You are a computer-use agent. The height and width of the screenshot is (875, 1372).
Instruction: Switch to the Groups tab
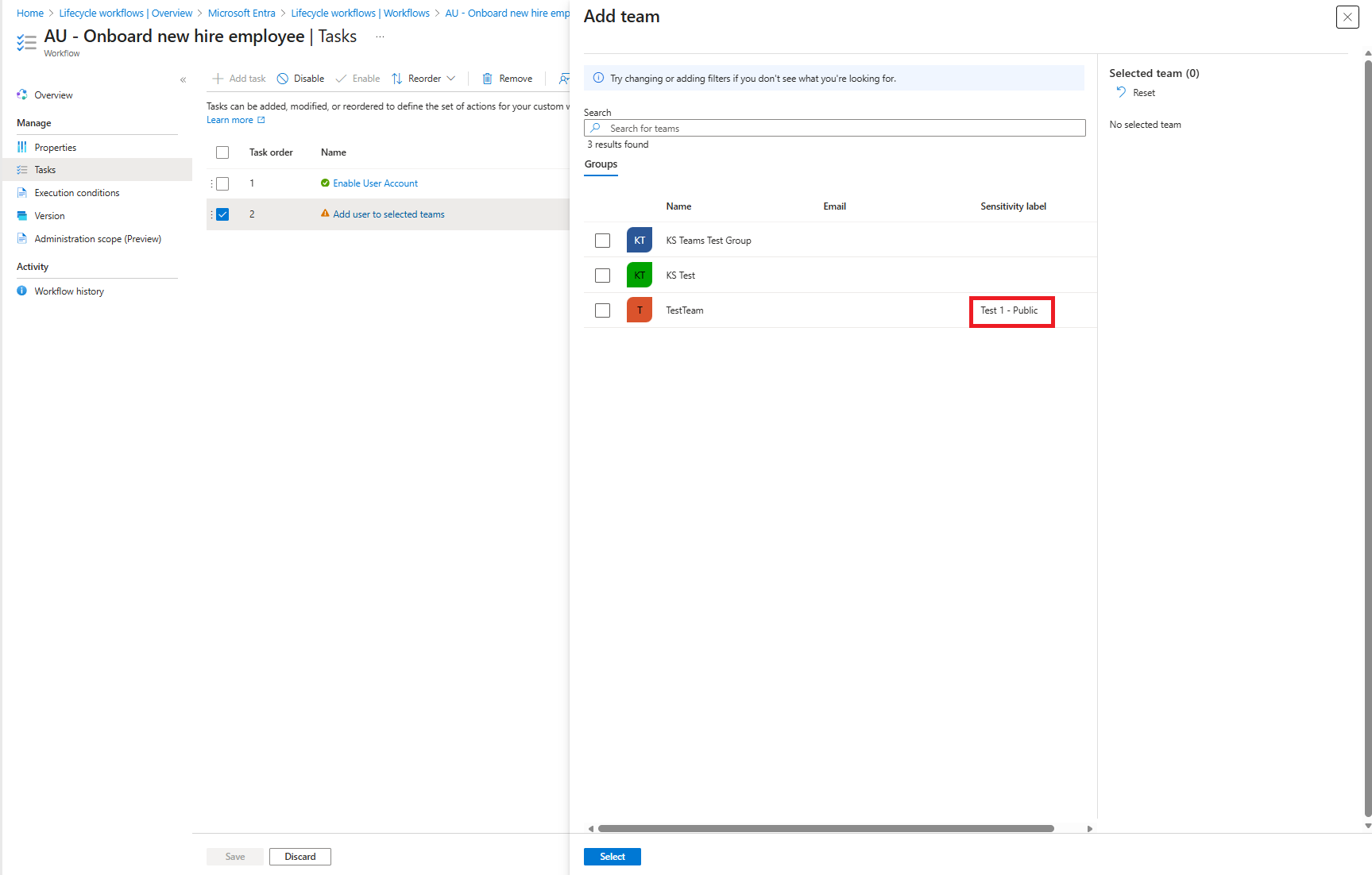point(600,164)
